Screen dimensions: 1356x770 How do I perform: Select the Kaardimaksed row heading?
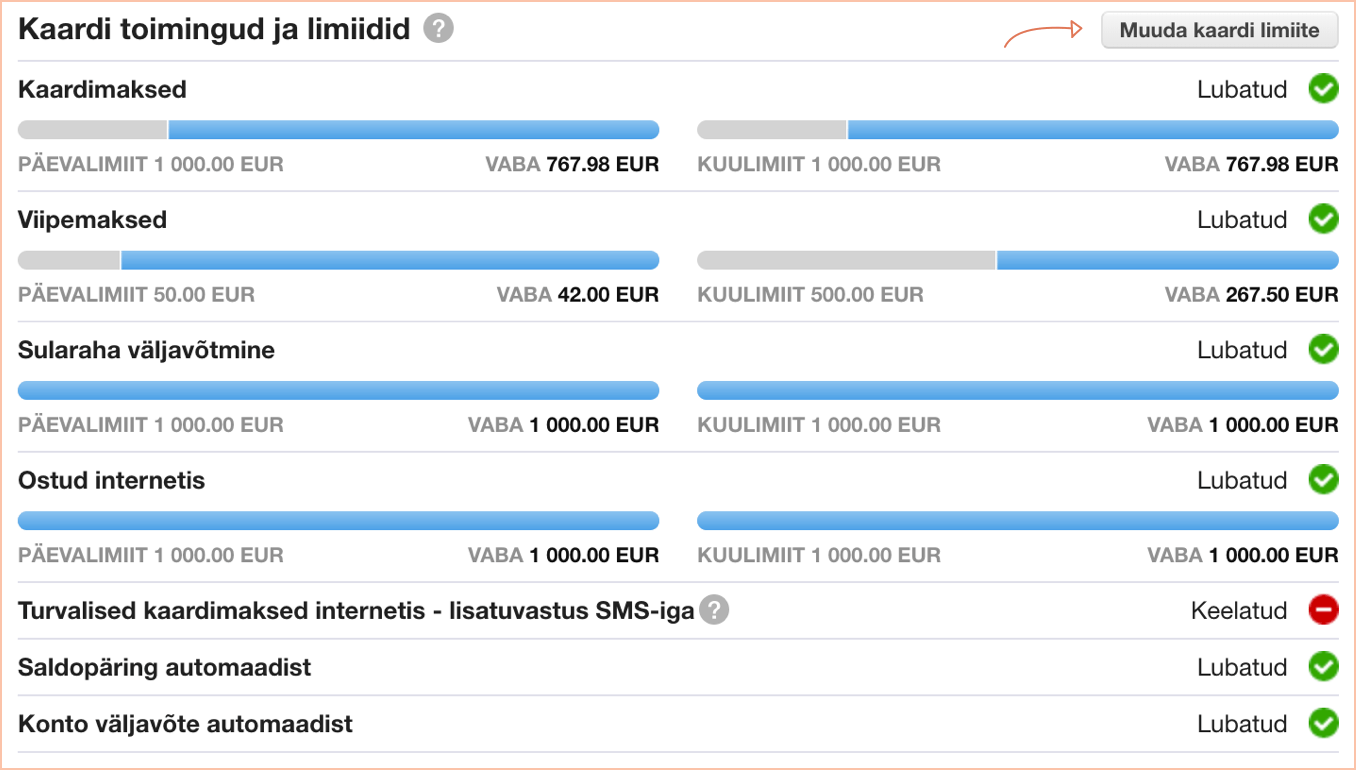tap(102, 89)
